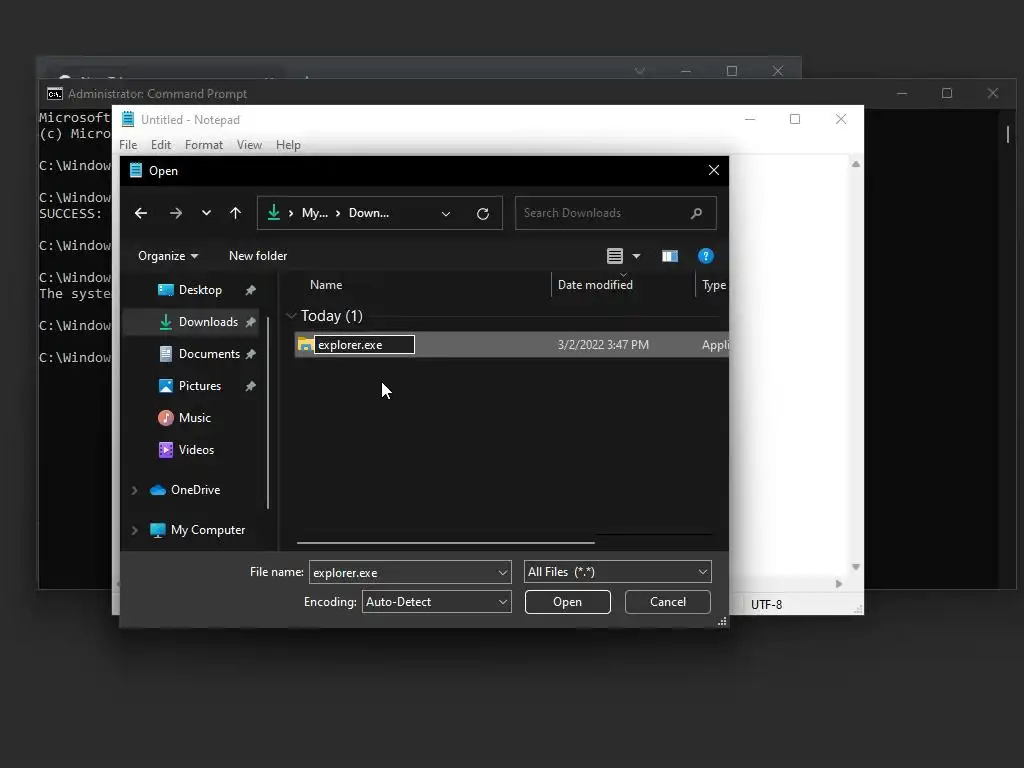Click the Command Prompt title bar icon

tap(55, 94)
